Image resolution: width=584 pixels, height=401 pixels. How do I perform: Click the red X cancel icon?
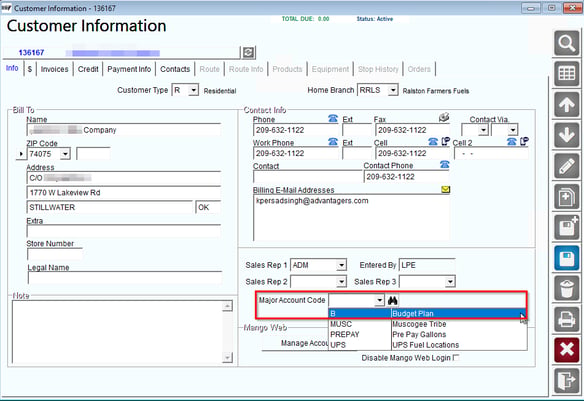(x=566, y=350)
